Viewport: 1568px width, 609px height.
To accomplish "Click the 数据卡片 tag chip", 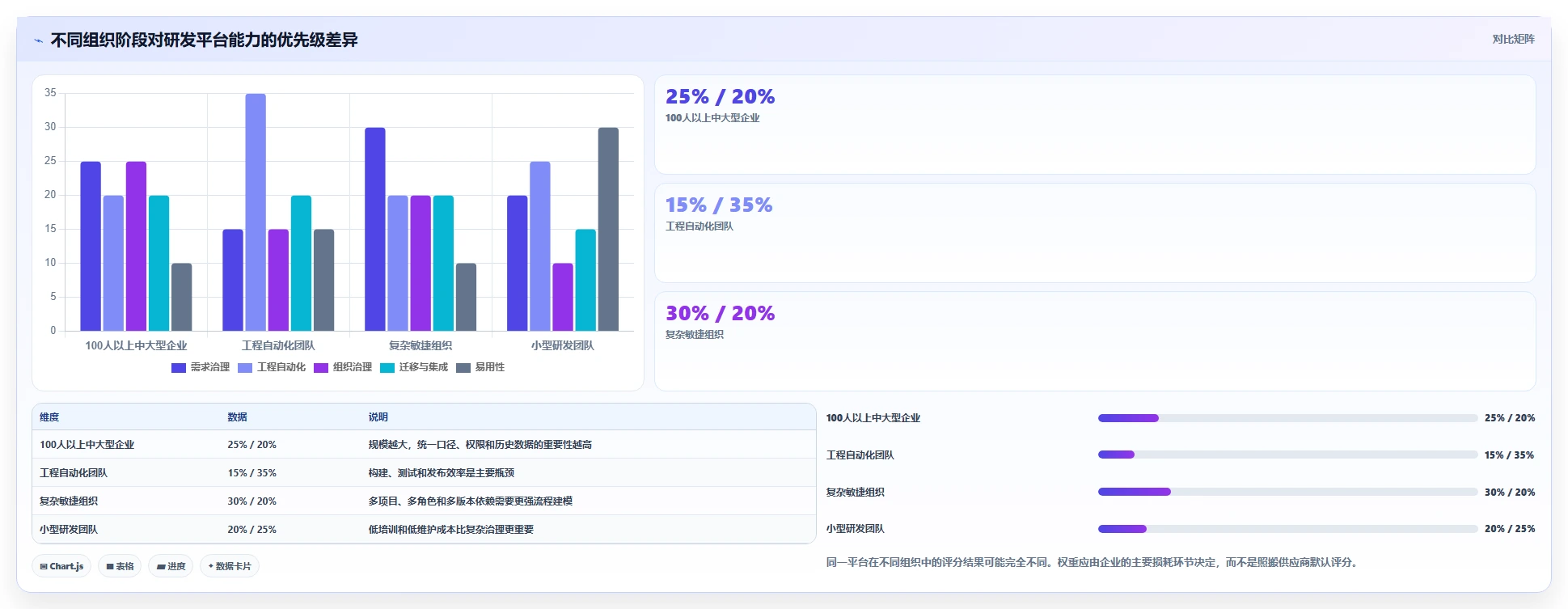I will click(230, 566).
